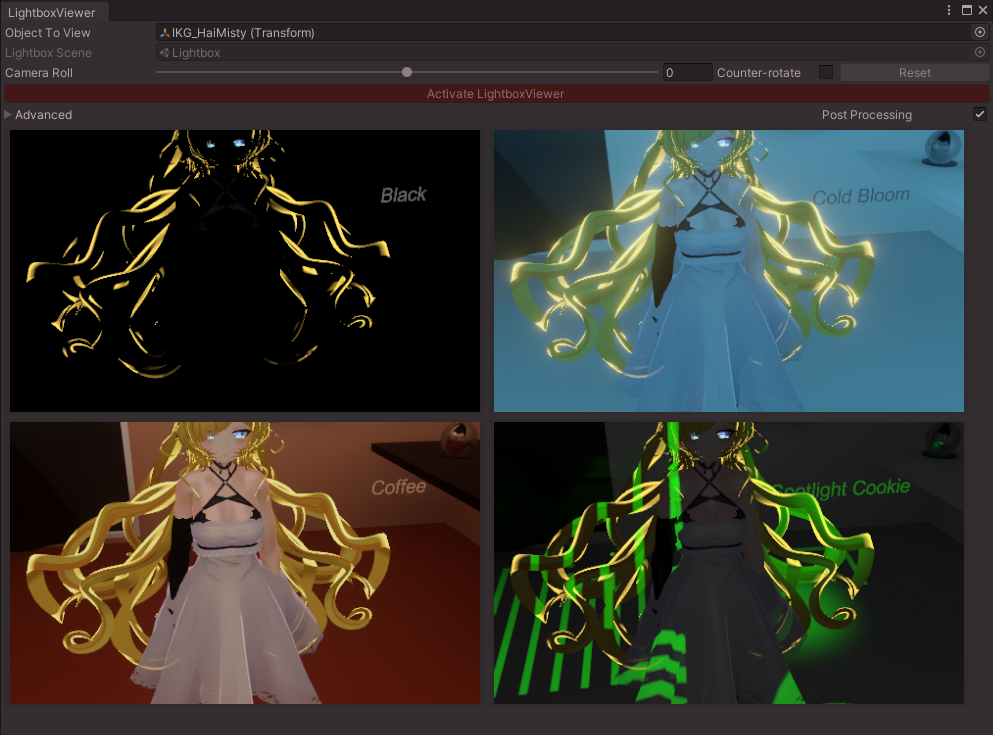This screenshot has height=735, width=993.
Task: Open the panel options three-dot menu
Action: 947,9
